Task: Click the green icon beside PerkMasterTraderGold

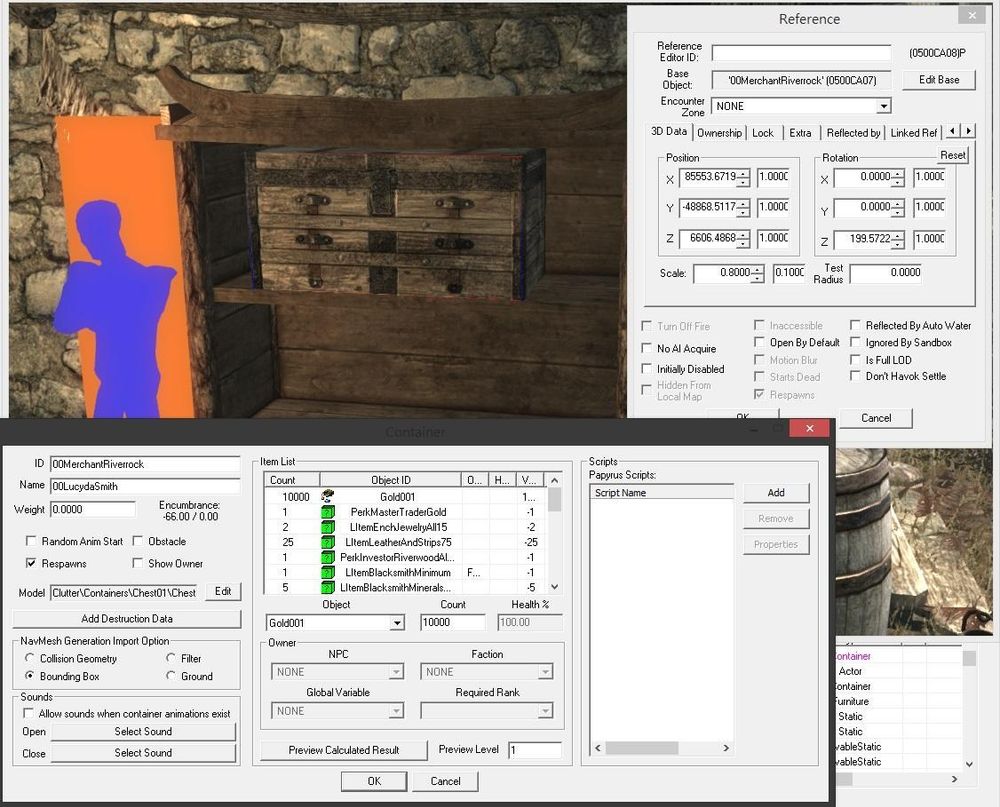Action: coord(328,512)
